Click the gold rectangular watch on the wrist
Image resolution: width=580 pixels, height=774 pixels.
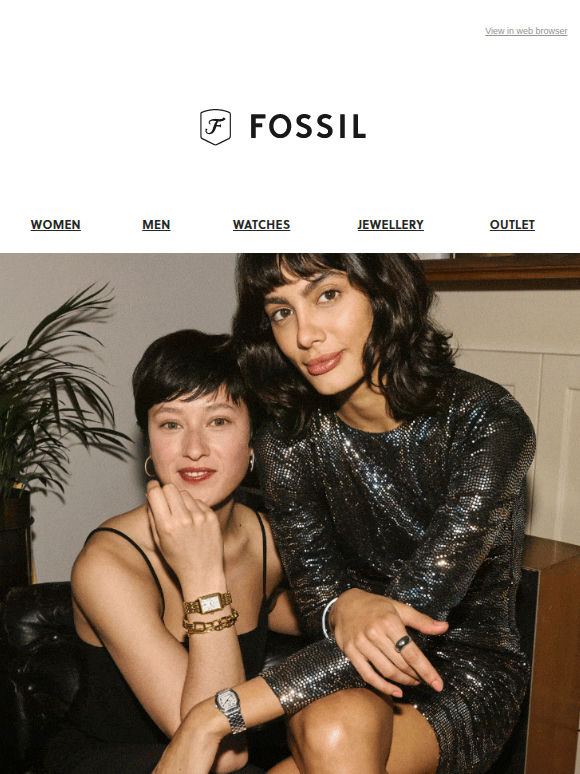(208, 603)
